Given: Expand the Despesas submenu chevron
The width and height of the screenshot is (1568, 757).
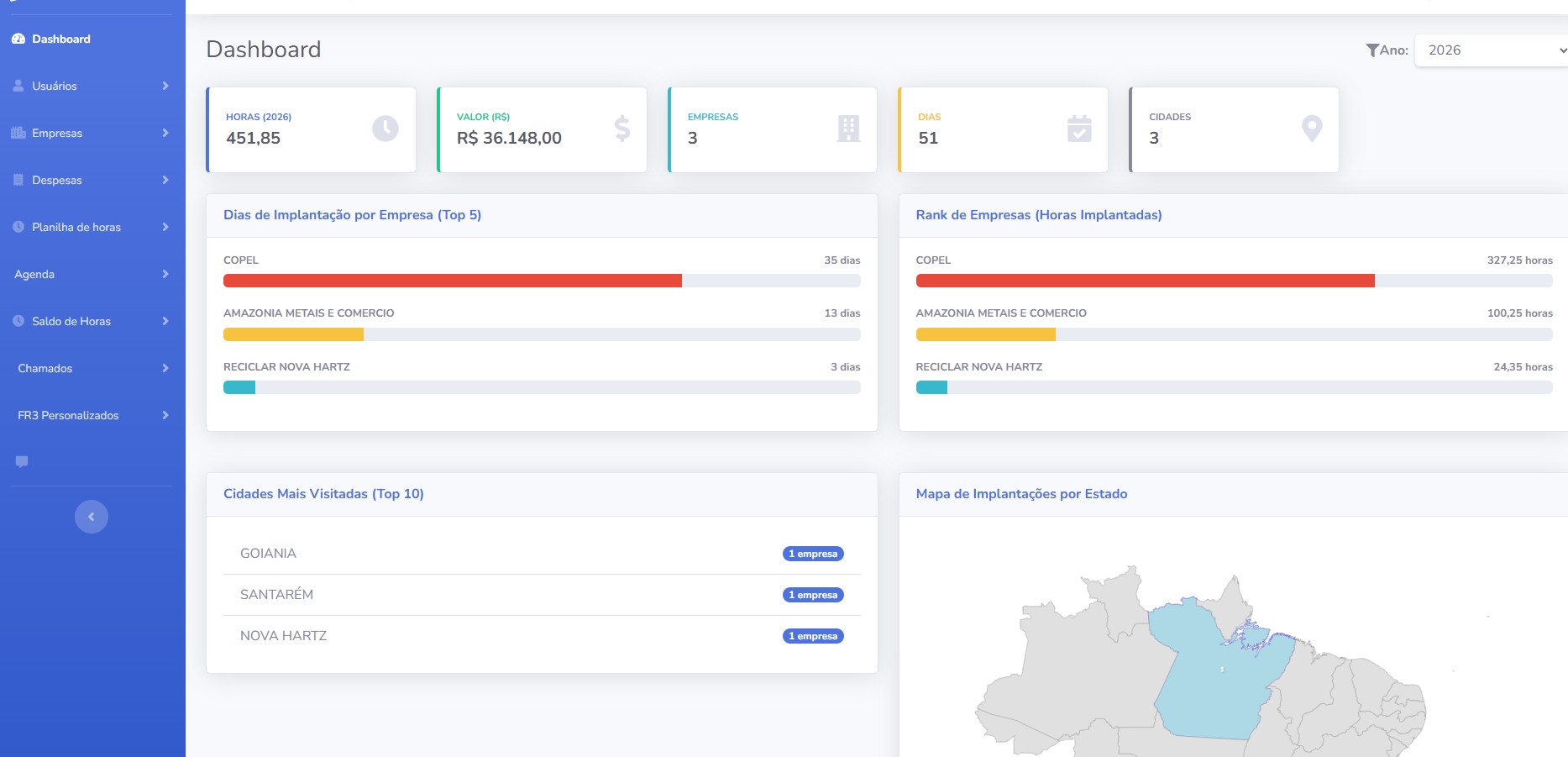Looking at the screenshot, I should 165,180.
